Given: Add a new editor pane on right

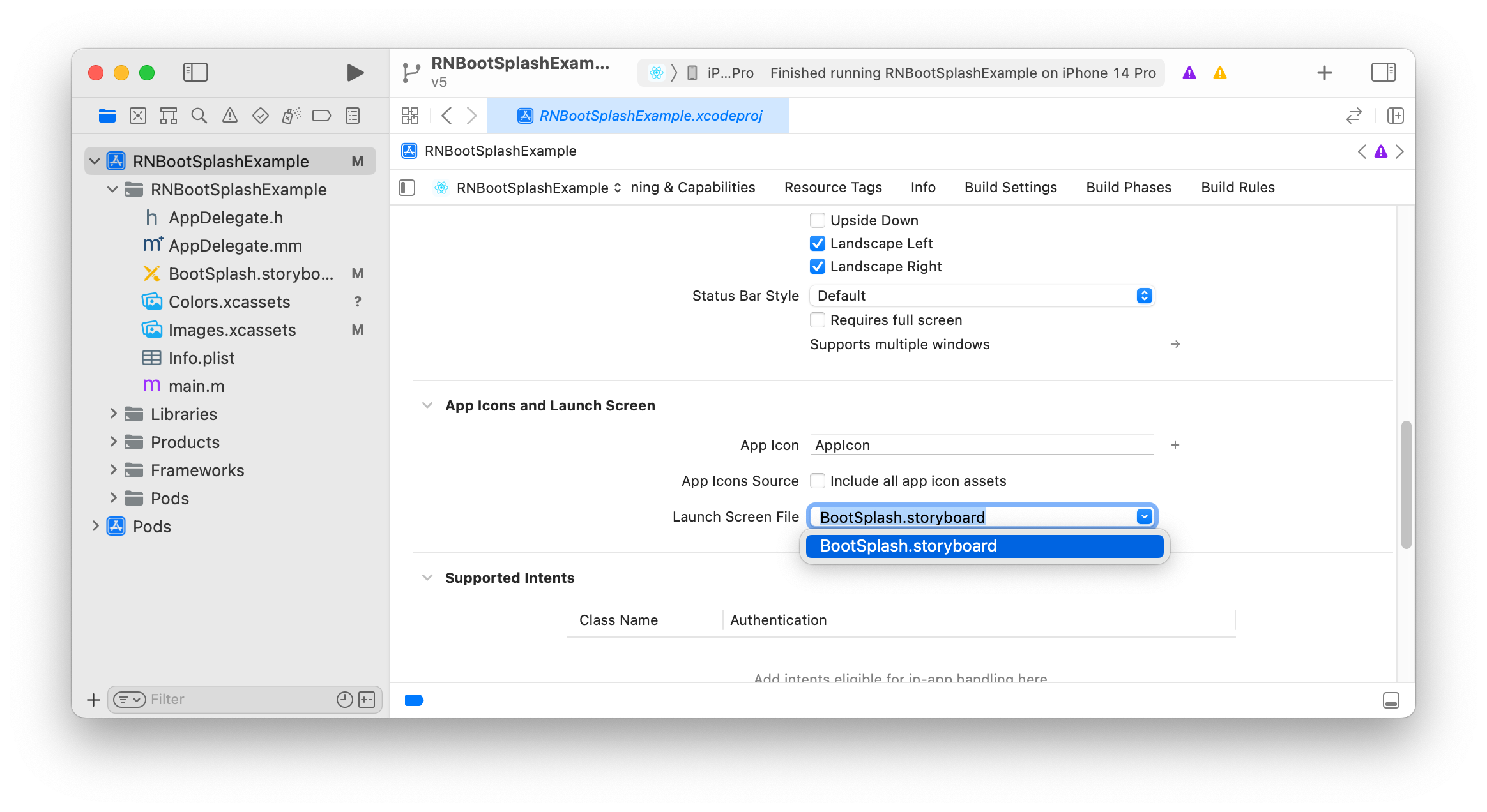Looking at the screenshot, I should [1396, 116].
